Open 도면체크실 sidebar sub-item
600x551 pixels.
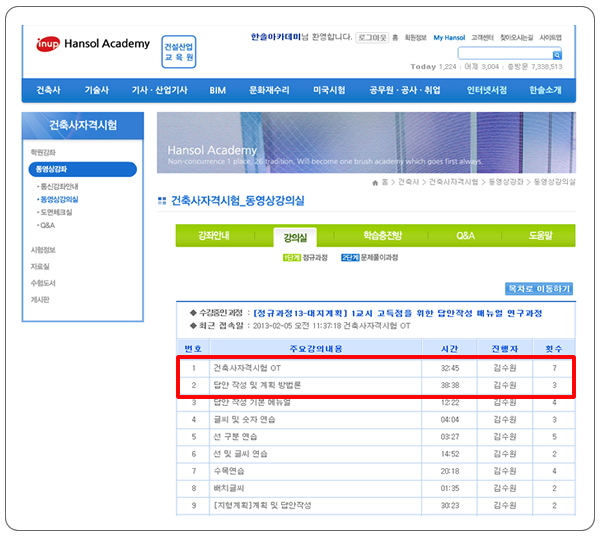pyautogui.click(x=55, y=212)
